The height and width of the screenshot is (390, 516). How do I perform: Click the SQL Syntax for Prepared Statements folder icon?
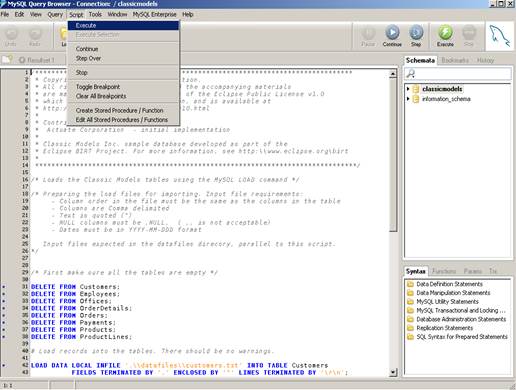(410, 337)
